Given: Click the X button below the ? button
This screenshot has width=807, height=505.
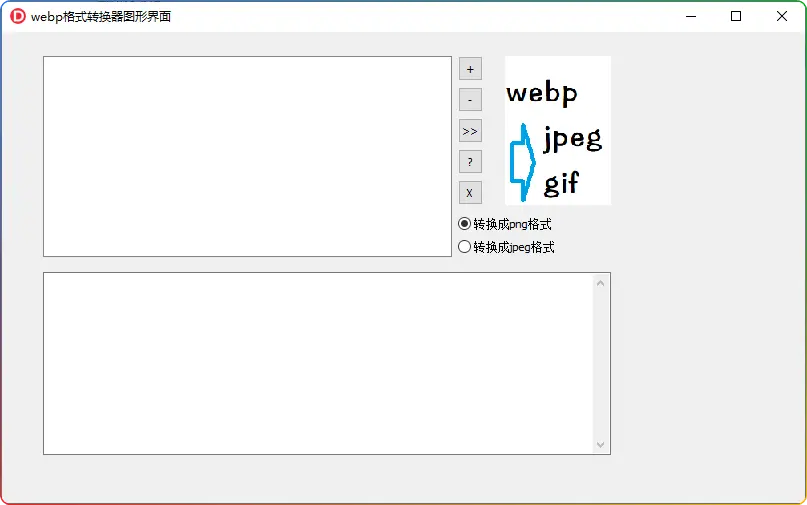Looking at the screenshot, I should (x=470, y=193).
